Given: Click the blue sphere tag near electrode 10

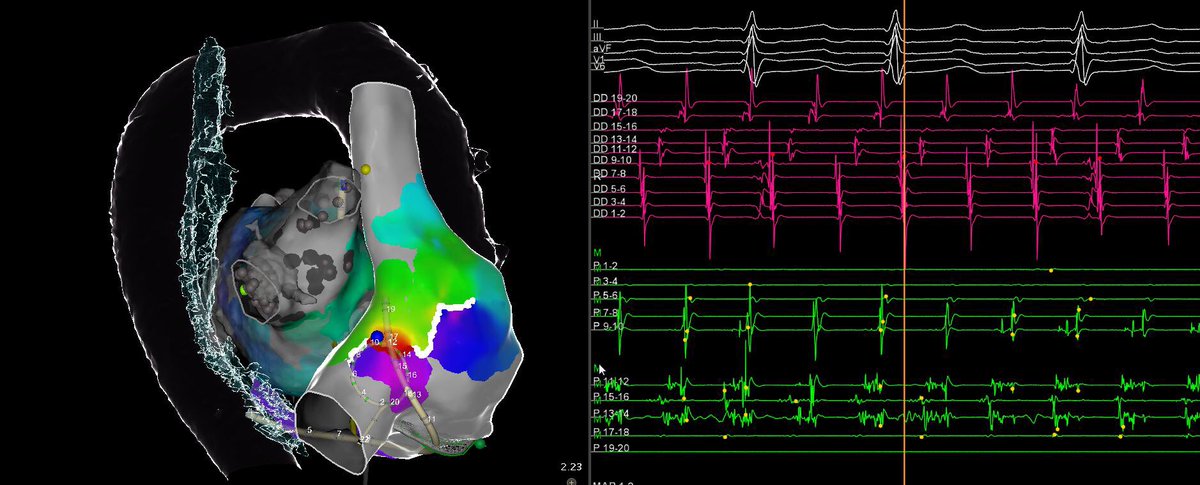Looking at the screenshot, I should point(376,337).
